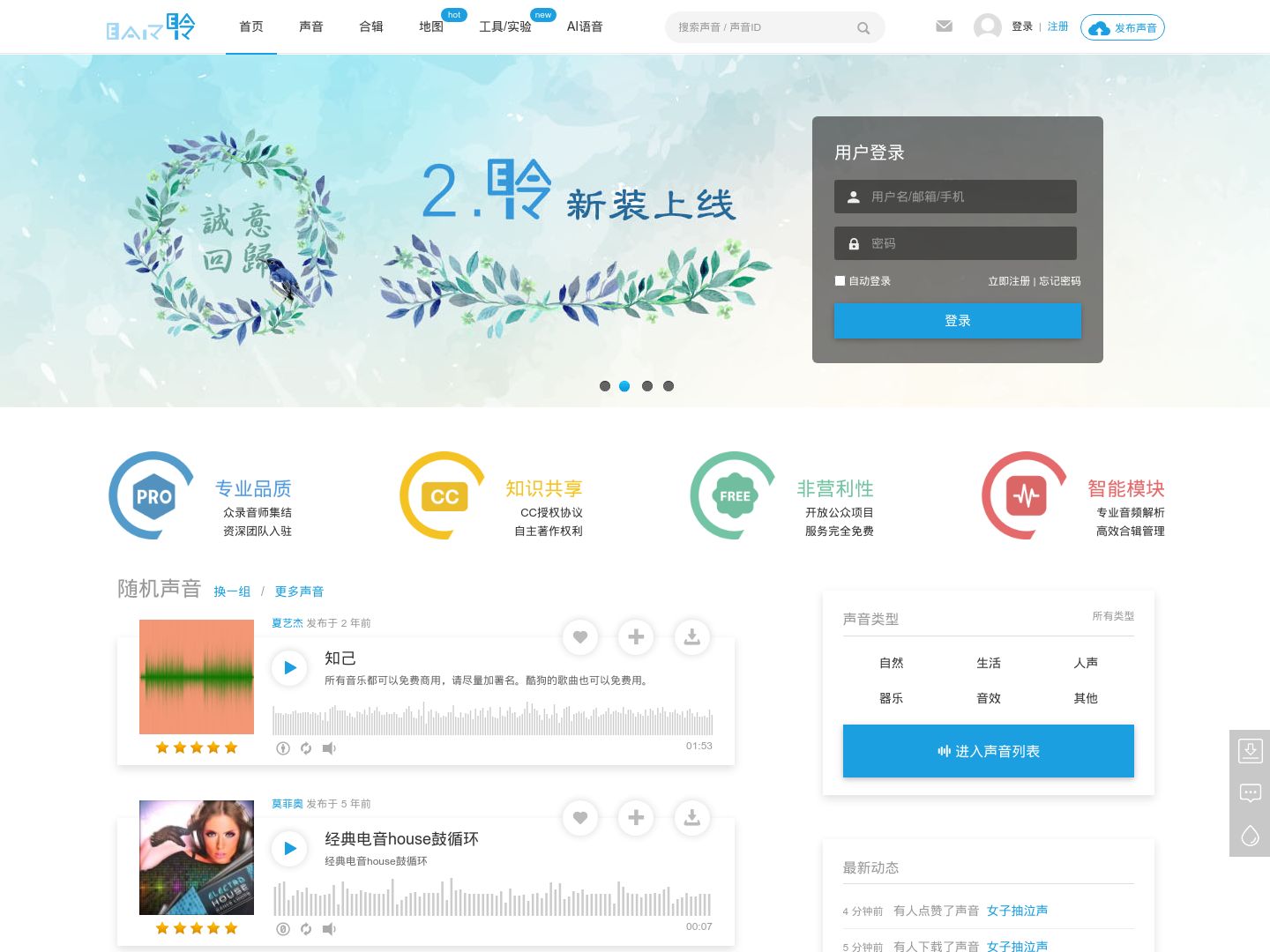Like the 知己 sound with heart icon
This screenshot has height=952, width=1270.
(x=580, y=637)
